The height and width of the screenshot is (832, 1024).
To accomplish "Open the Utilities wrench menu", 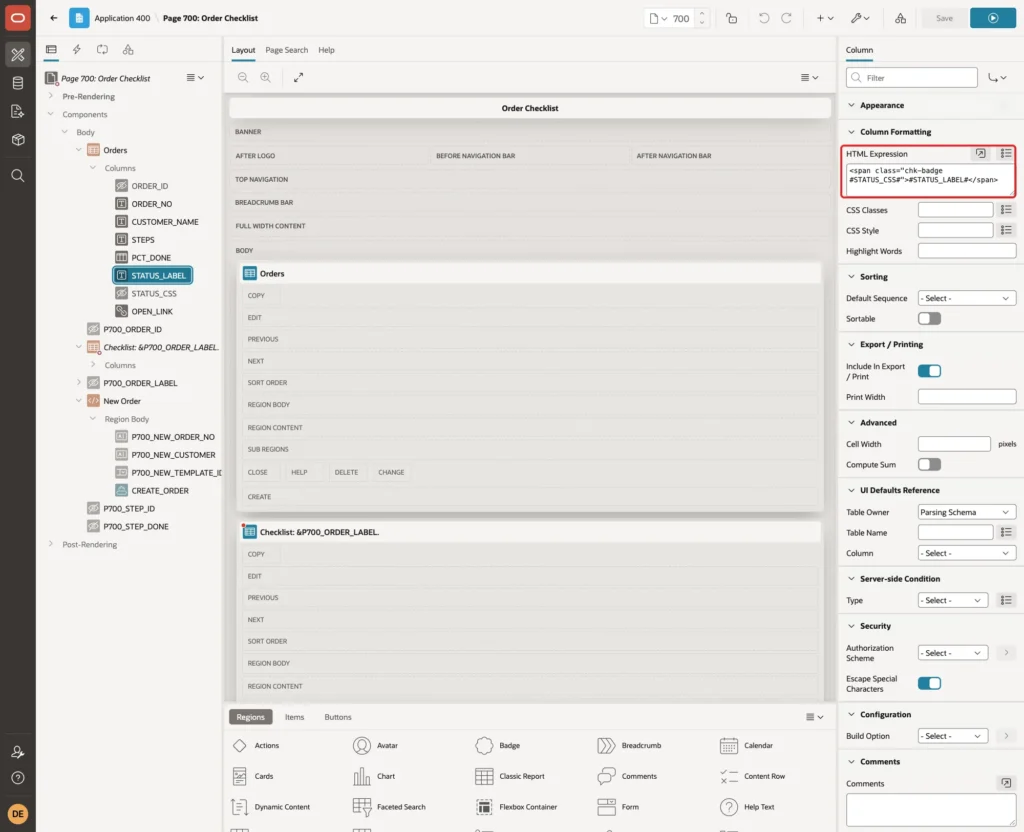I will coord(859,18).
